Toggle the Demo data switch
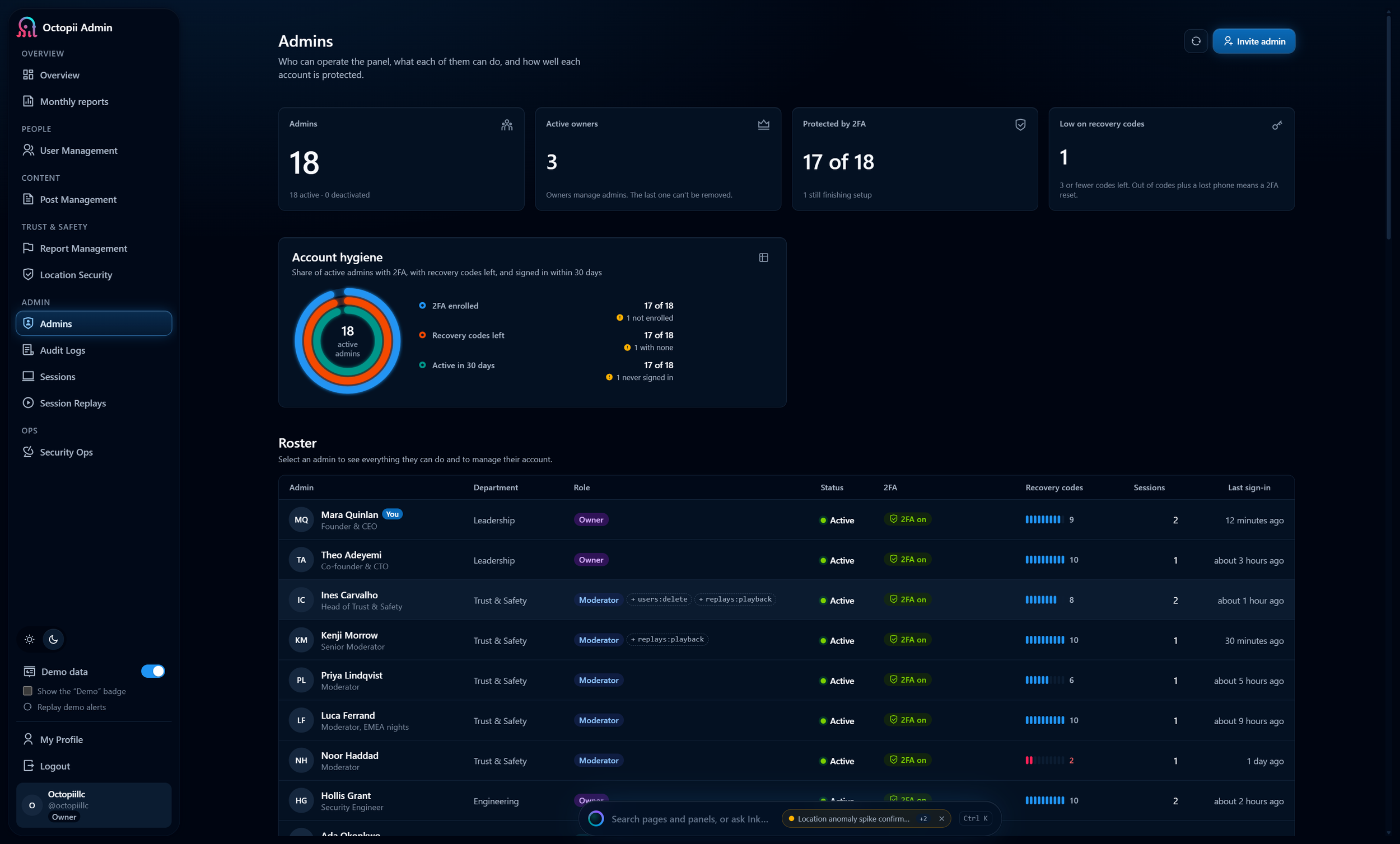Image resolution: width=1400 pixels, height=844 pixels. click(x=153, y=670)
